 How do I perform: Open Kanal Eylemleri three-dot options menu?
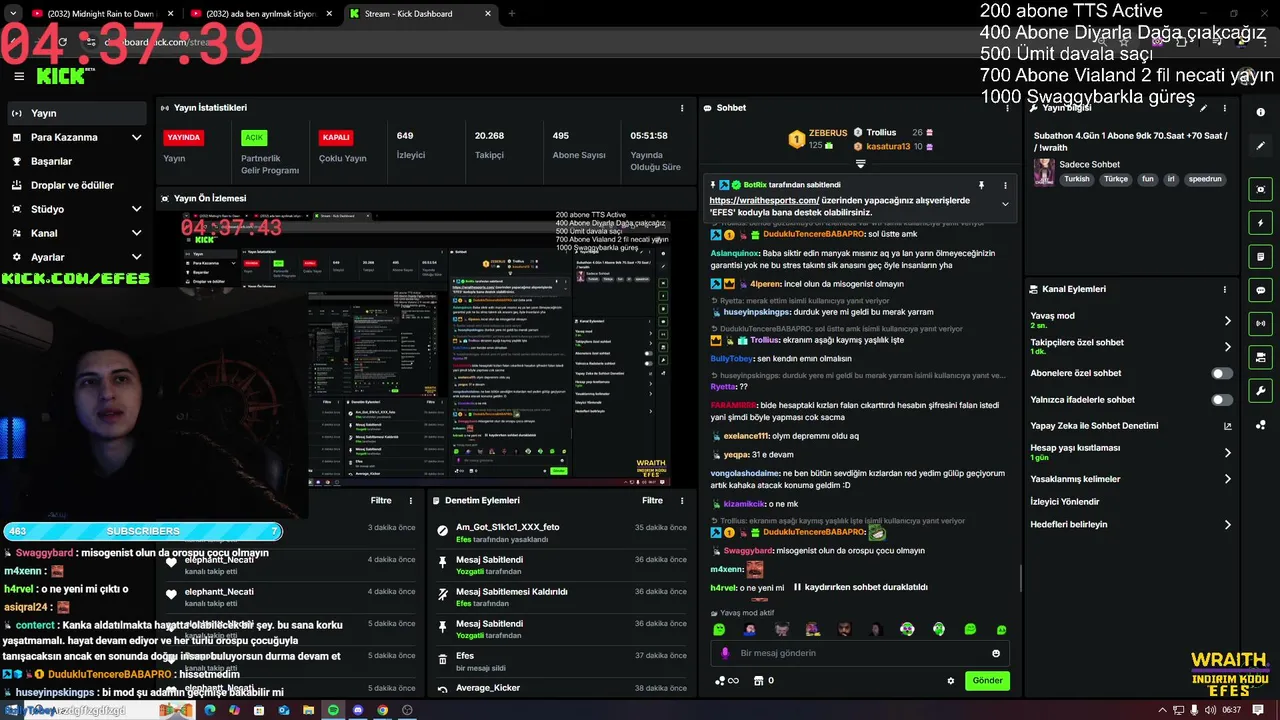tap(1225, 289)
